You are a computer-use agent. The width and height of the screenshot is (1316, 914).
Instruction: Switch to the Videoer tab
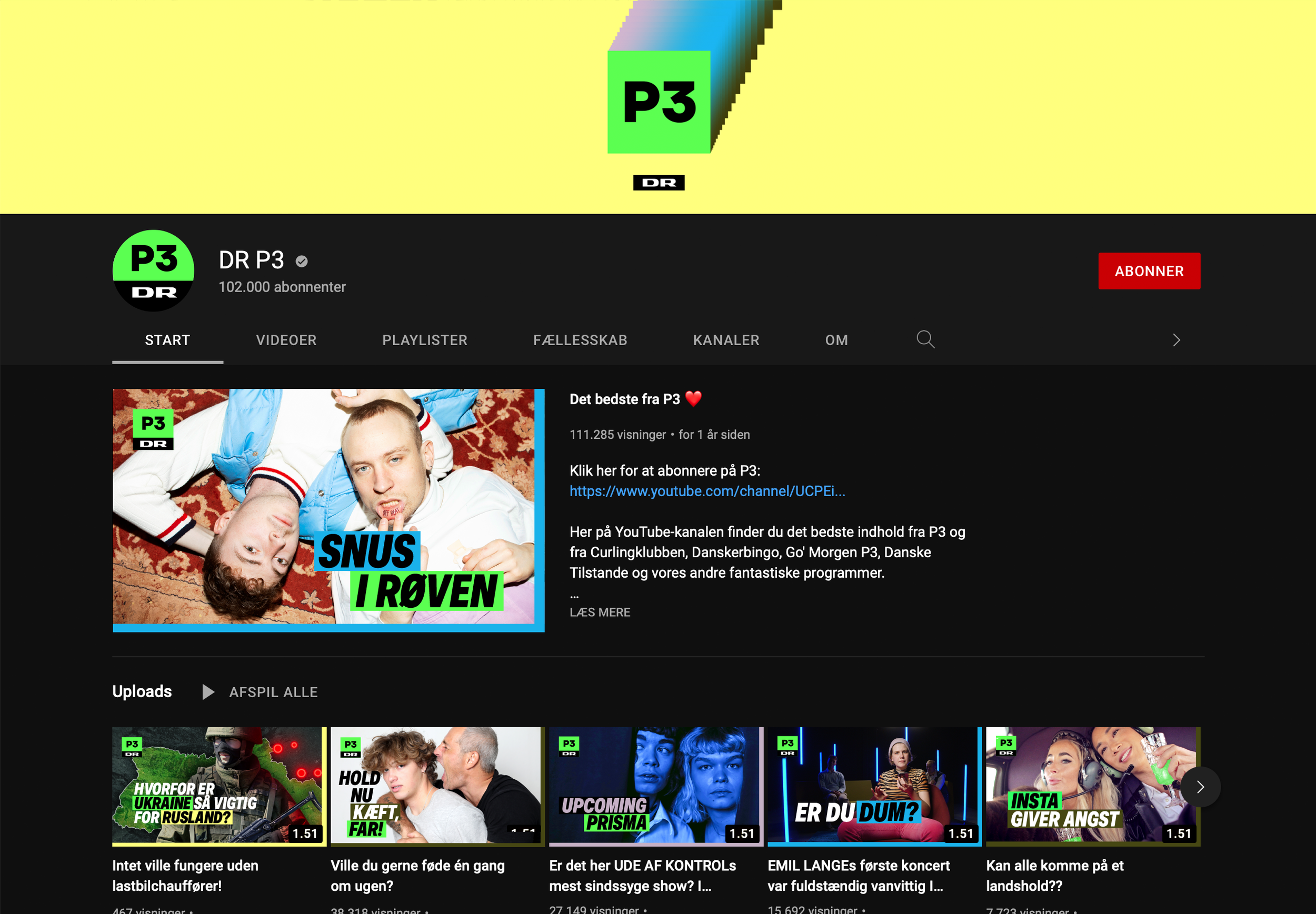(x=286, y=340)
